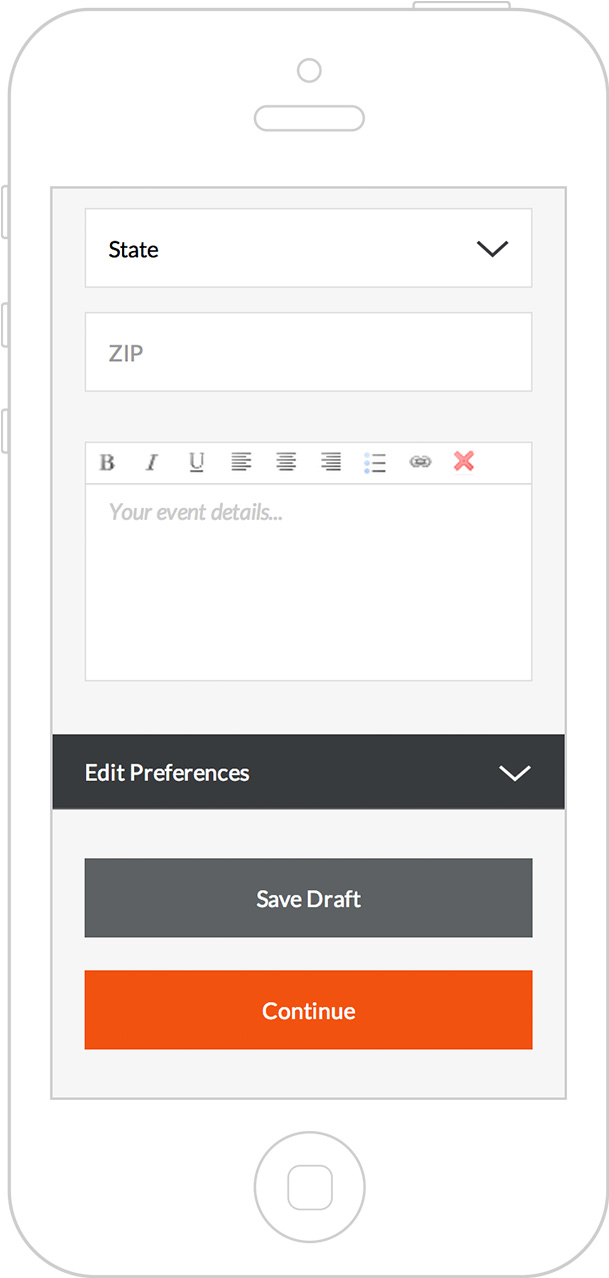This screenshot has height=1278, width=609.
Task: Tap the orange Continue button
Action: (308, 1010)
